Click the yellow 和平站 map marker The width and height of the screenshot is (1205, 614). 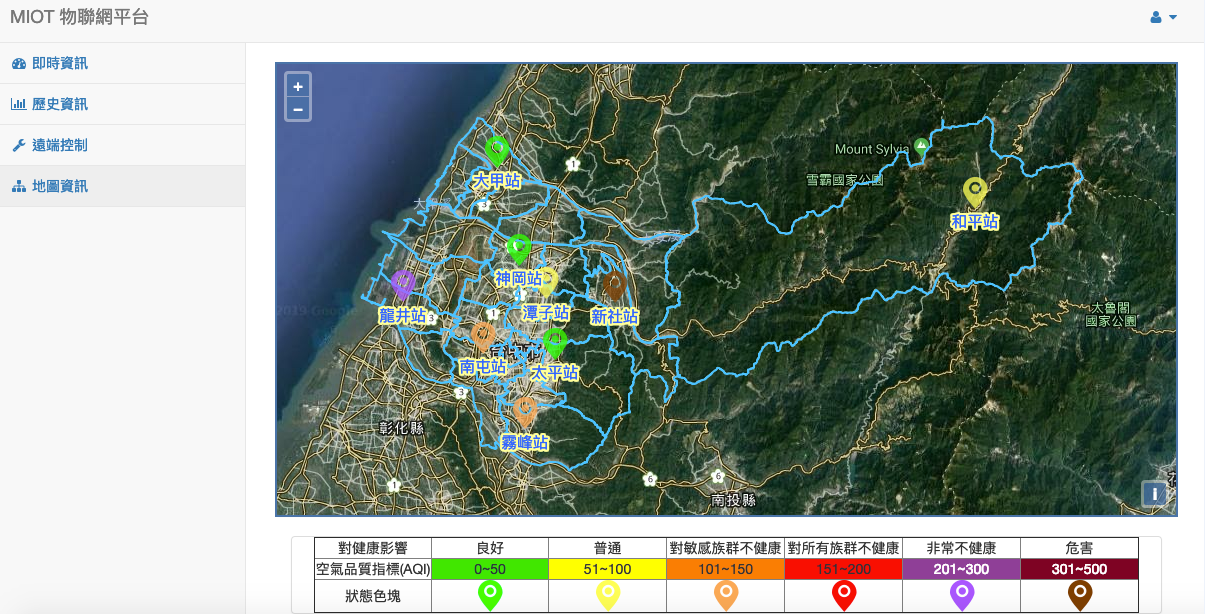click(x=974, y=191)
